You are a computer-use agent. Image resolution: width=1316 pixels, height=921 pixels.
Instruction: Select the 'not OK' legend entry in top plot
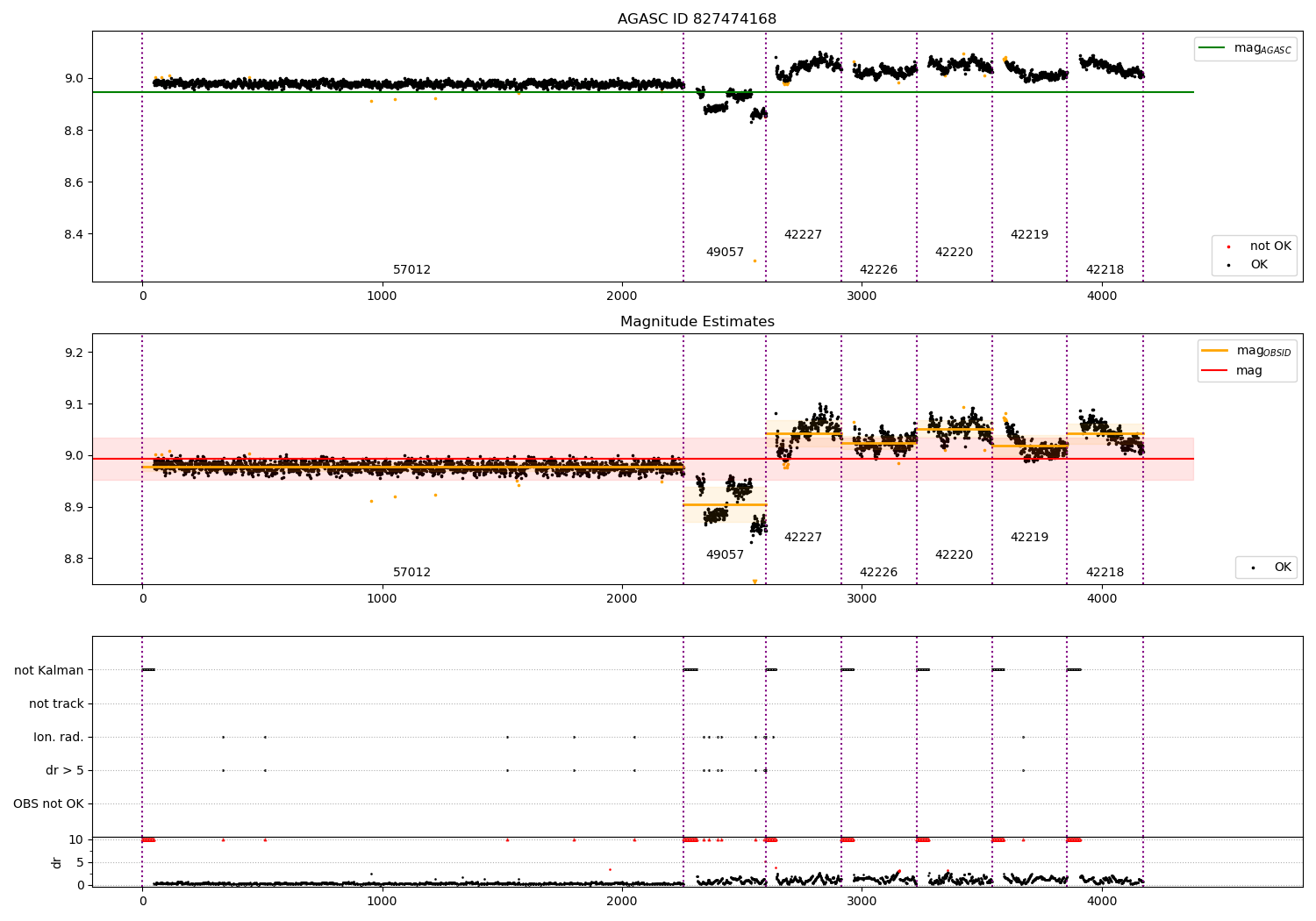1257,246
